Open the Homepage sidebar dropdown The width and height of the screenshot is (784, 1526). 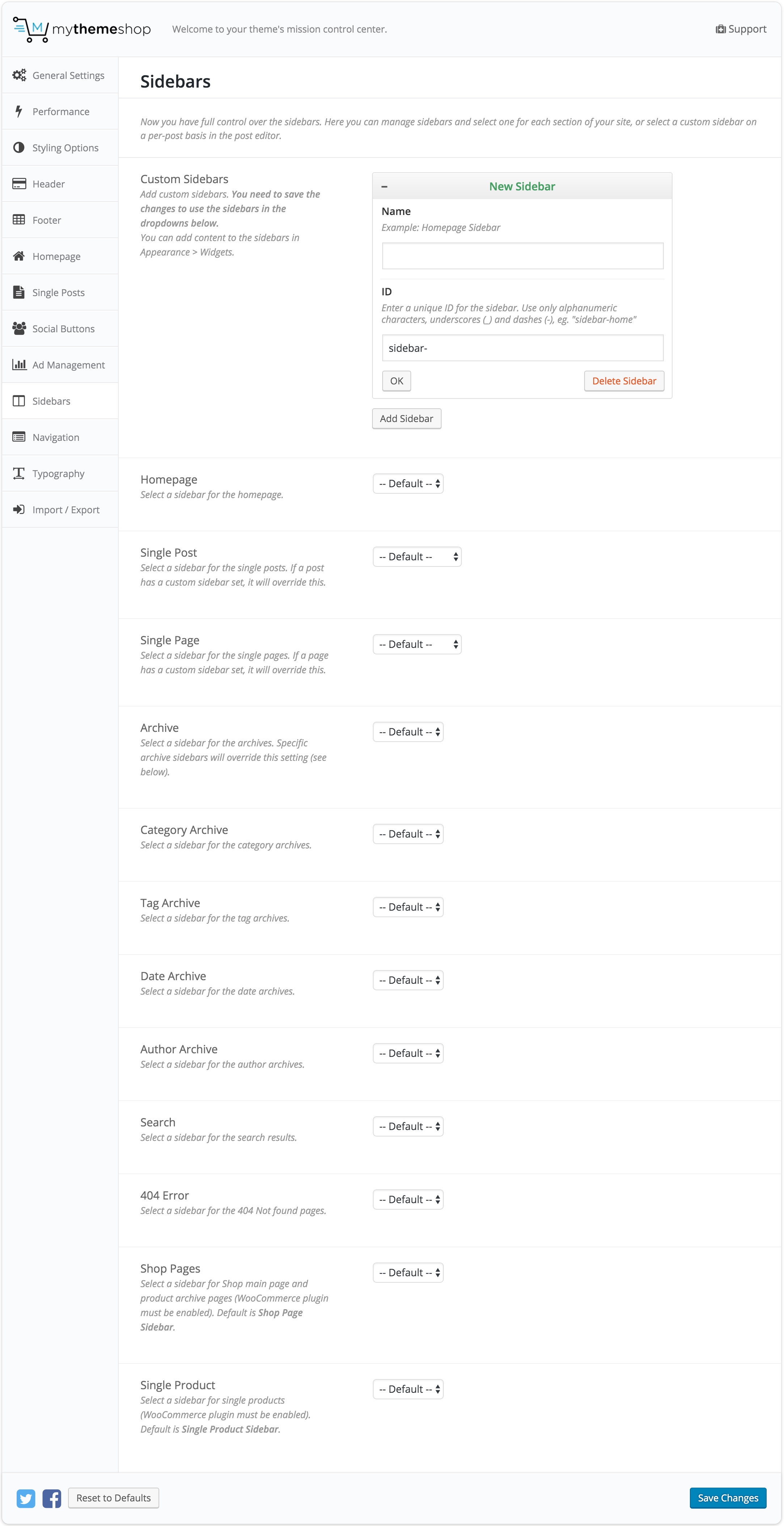(408, 483)
